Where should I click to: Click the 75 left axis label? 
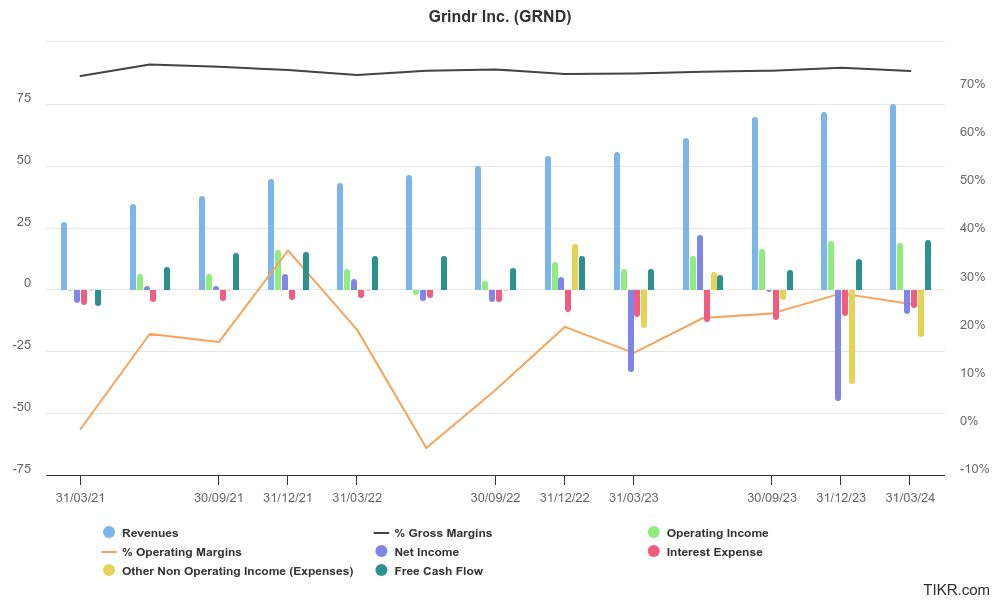[24, 98]
